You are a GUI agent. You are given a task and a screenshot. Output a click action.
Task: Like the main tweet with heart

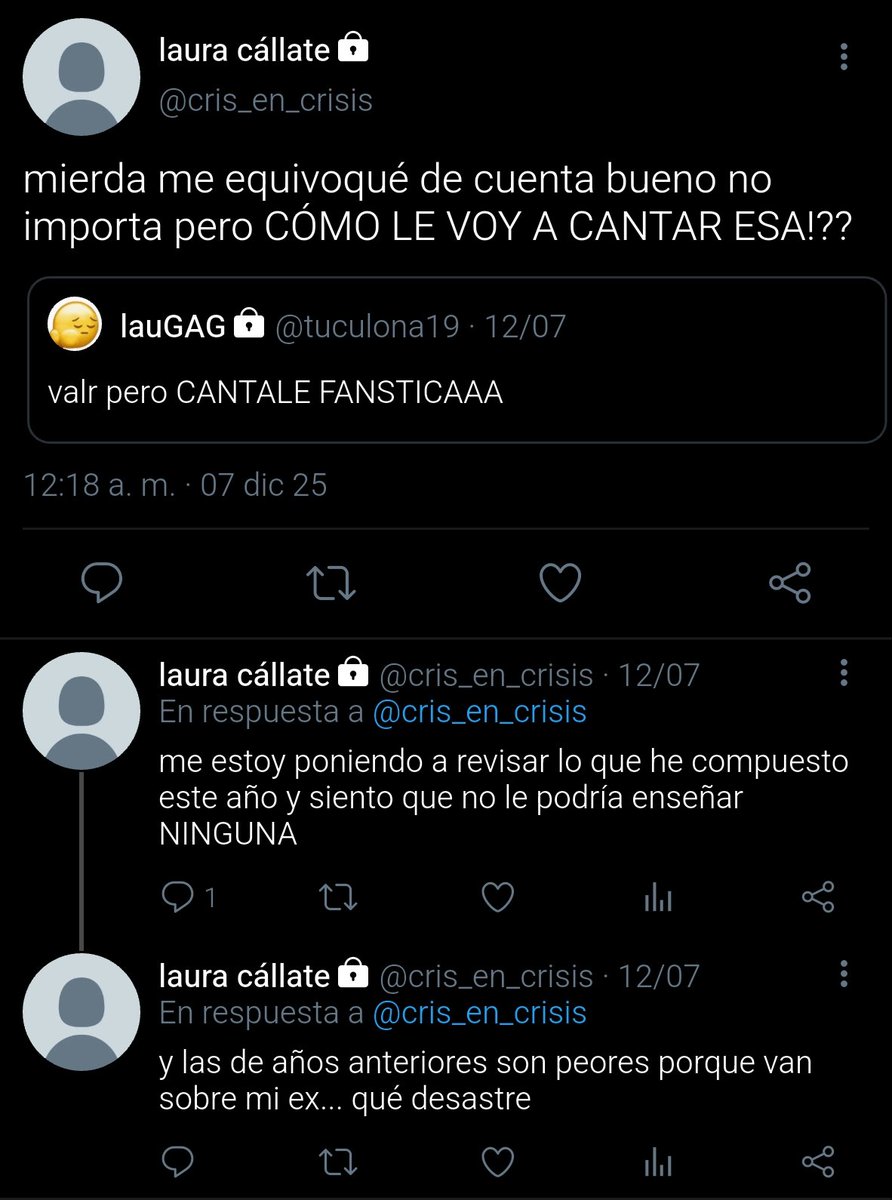pos(560,582)
